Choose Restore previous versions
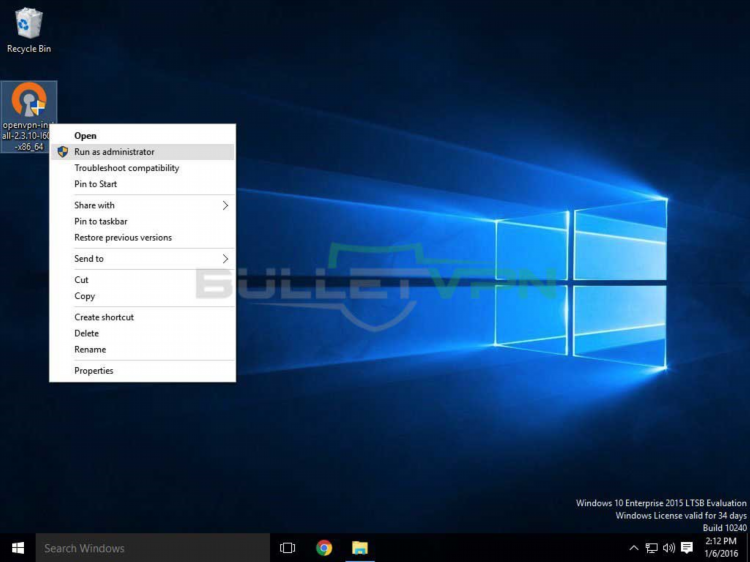The height and width of the screenshot is (562, 750). (142, 238)
